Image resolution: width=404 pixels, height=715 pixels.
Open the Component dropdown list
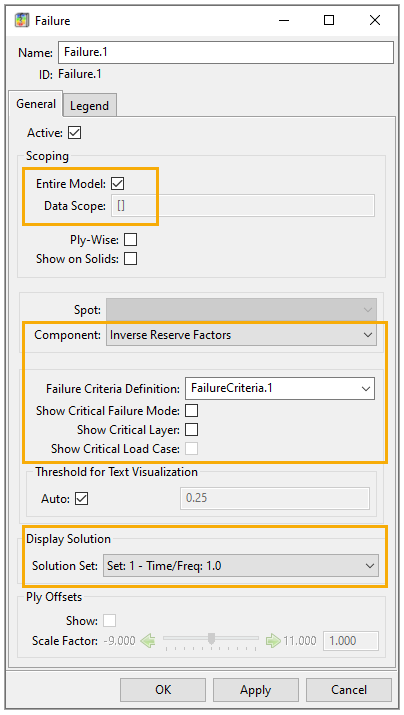241,335
